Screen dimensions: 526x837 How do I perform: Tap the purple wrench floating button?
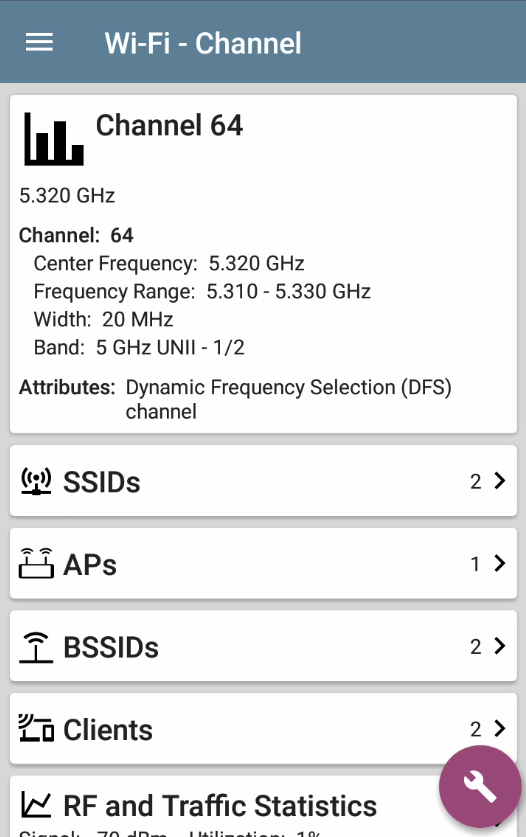click(480, 786)
